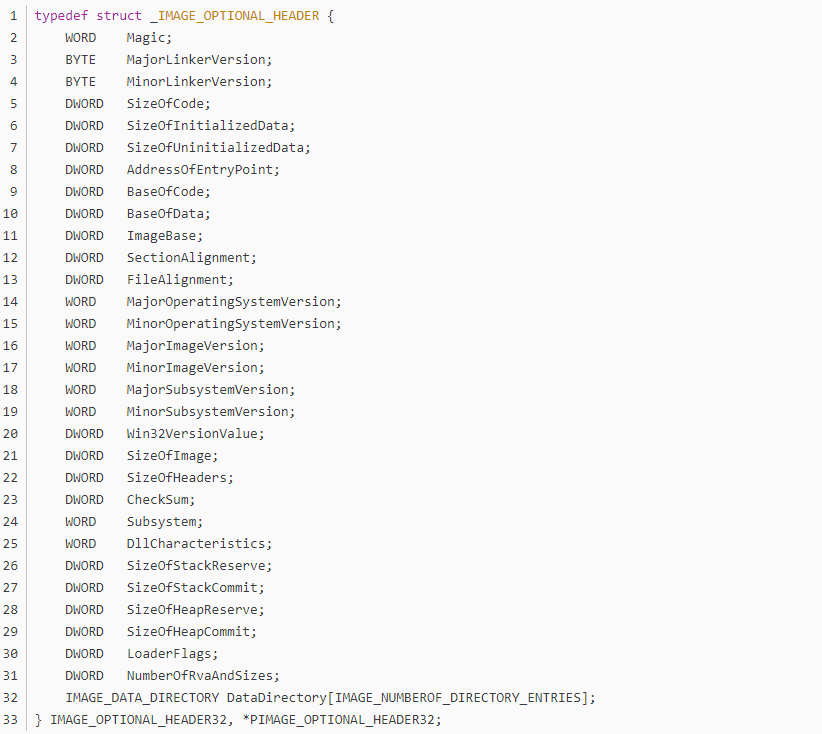Click NumberOfRvaAndSizes field
The image size is (822, 734).
pos(200,676)
